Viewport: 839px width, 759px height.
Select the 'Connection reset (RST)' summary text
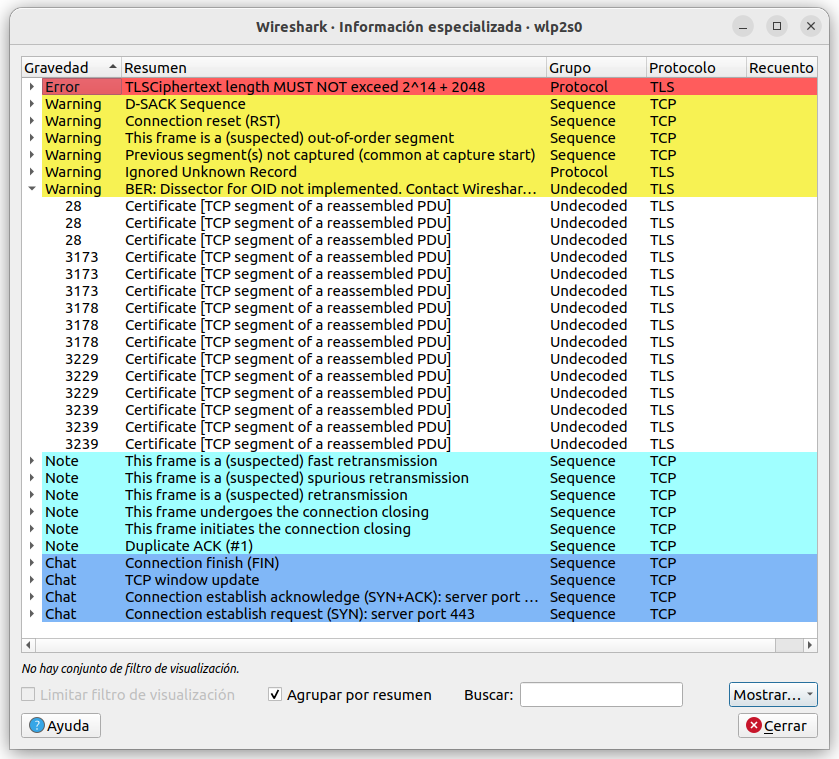203,121
